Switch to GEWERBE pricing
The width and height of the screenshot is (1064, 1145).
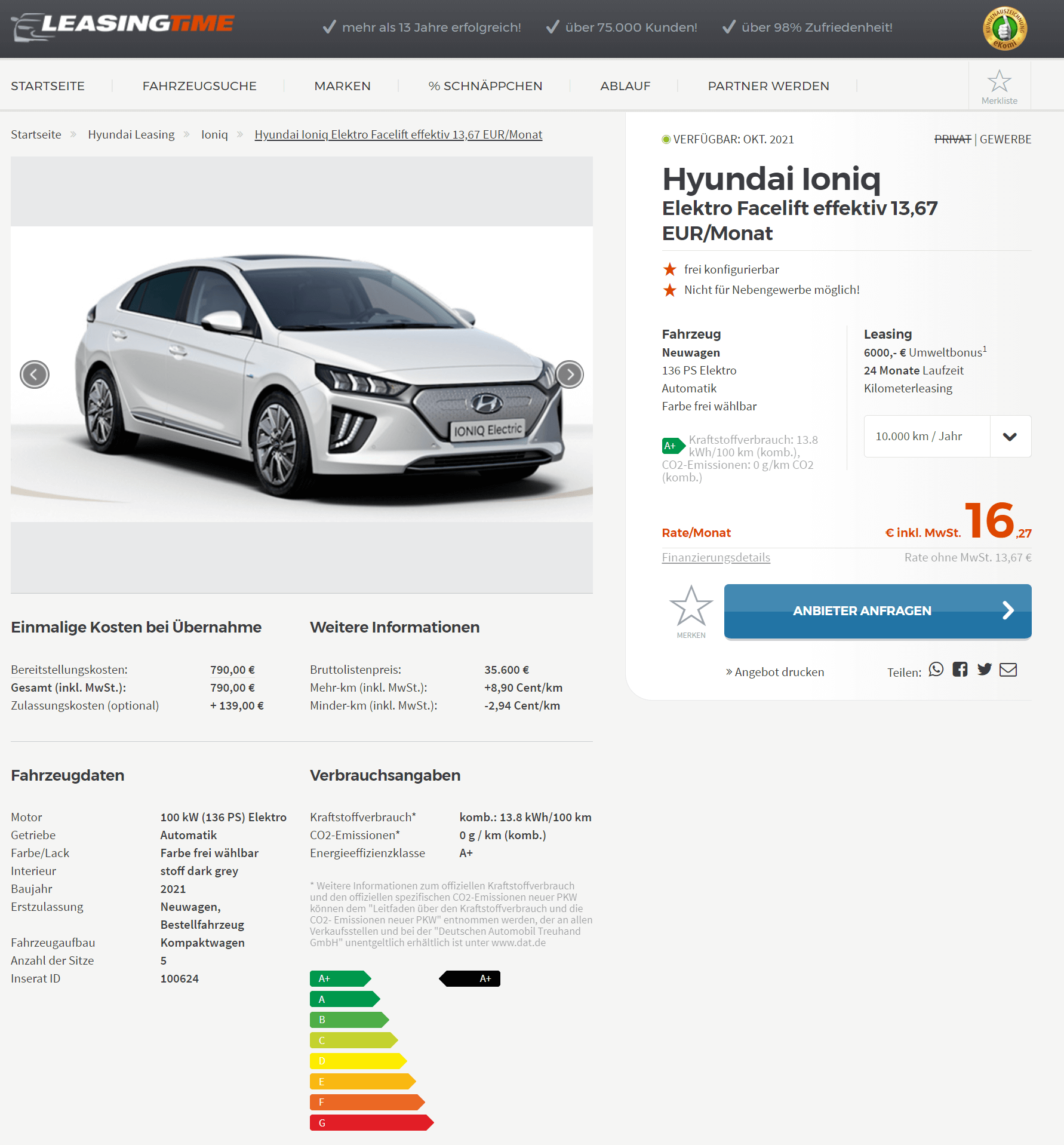[1005, 139]
